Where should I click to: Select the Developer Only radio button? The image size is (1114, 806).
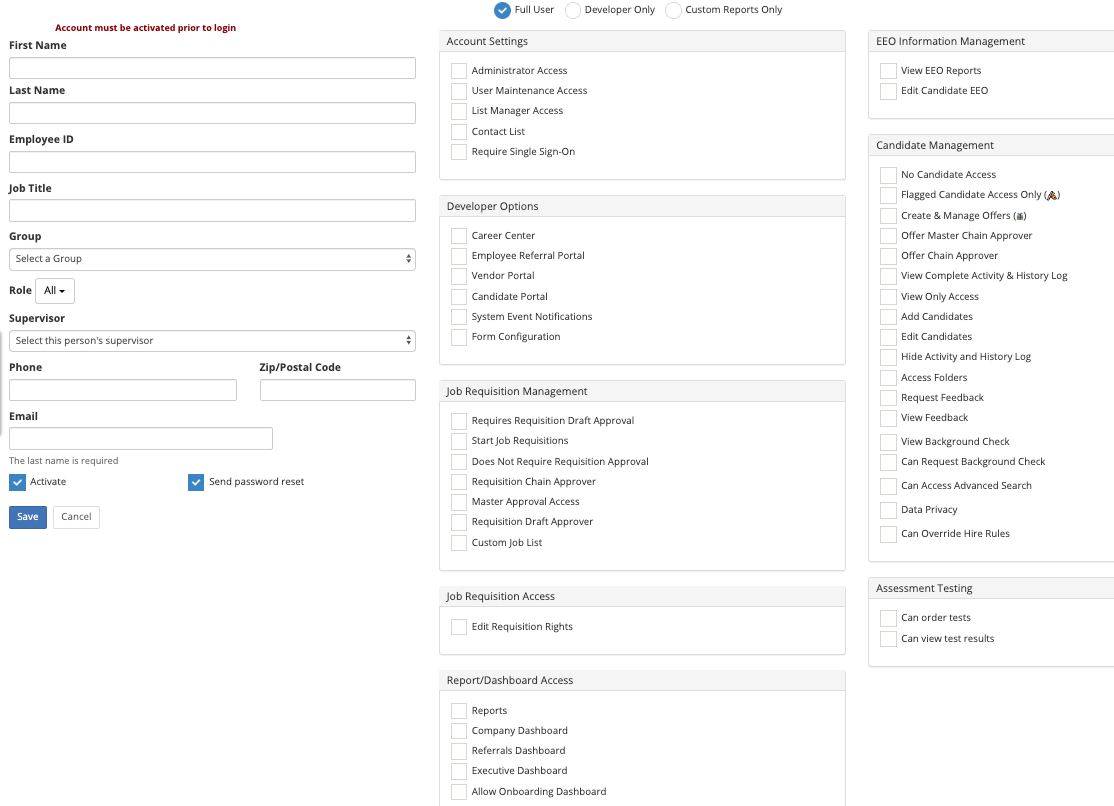(571, 10)
